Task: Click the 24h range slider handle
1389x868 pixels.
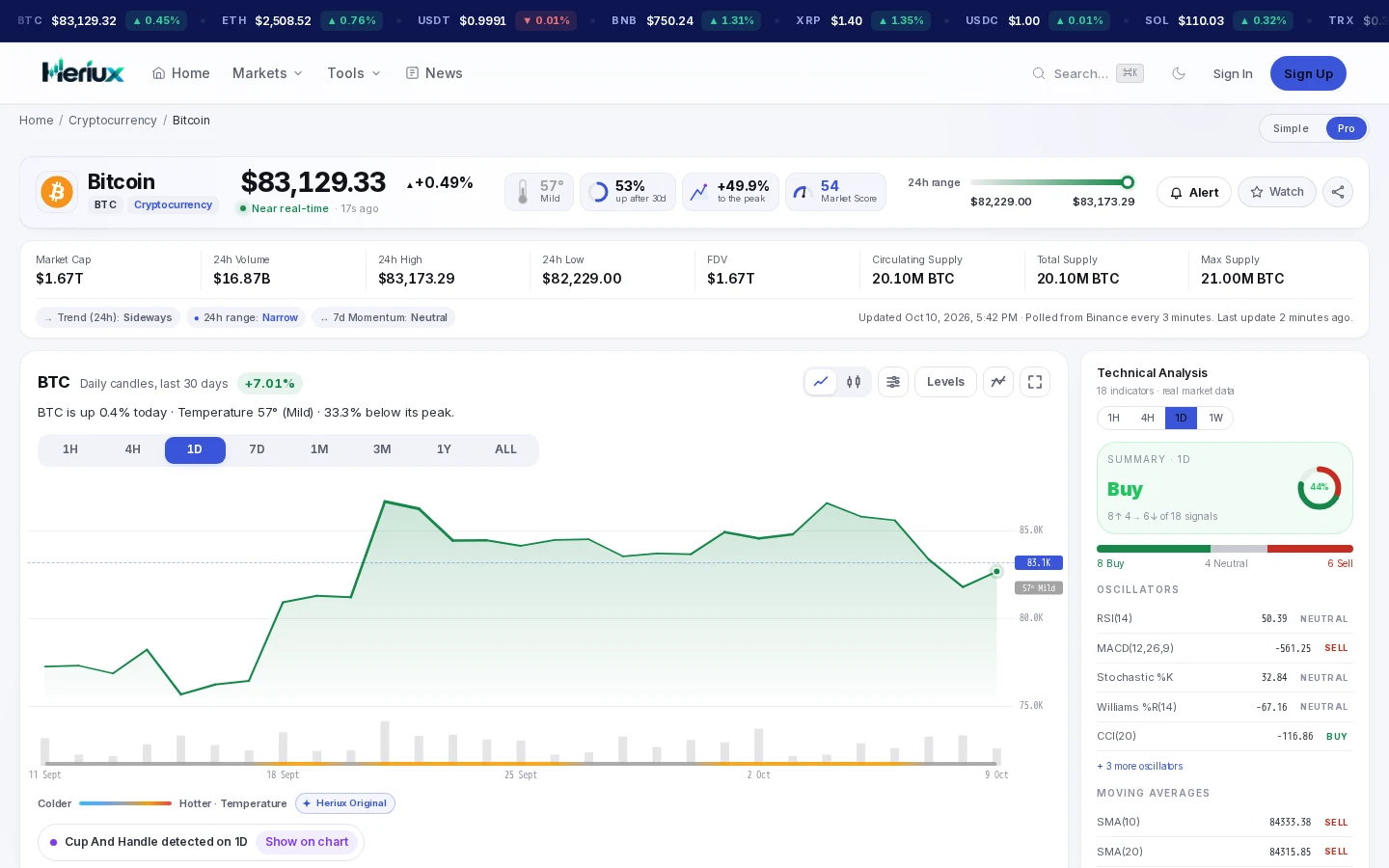Action: click(1127, 182)
